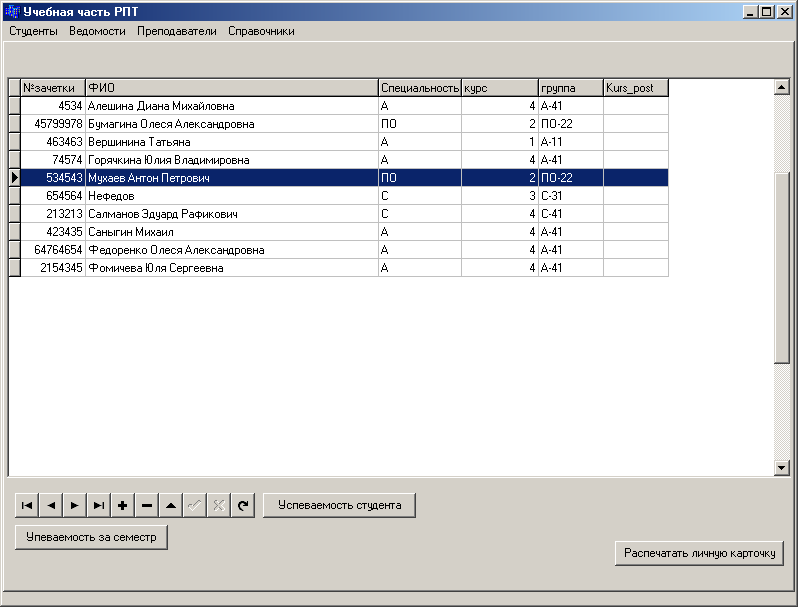
Task: Click record number 74574
Action: 67,160
